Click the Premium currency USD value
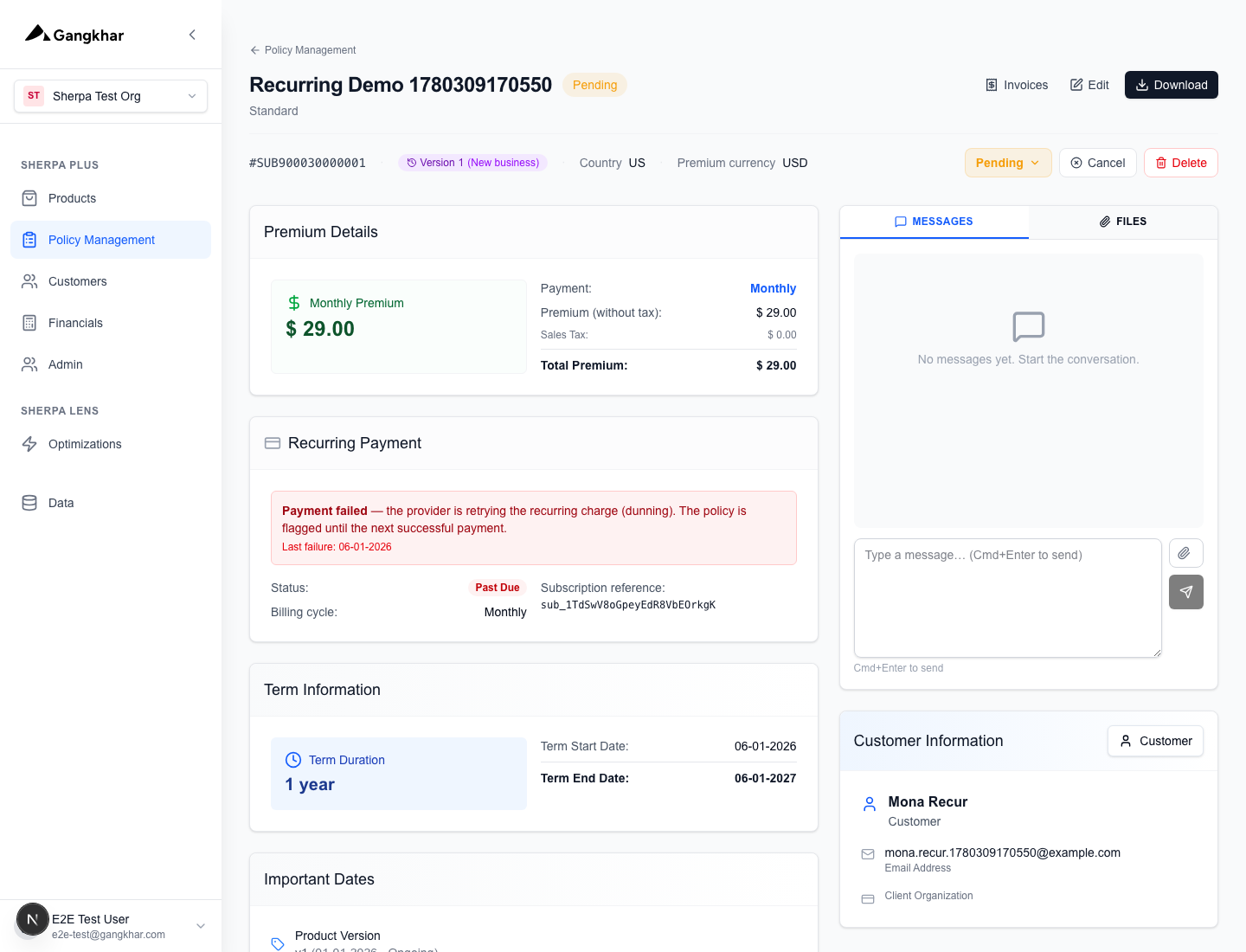 795,163
